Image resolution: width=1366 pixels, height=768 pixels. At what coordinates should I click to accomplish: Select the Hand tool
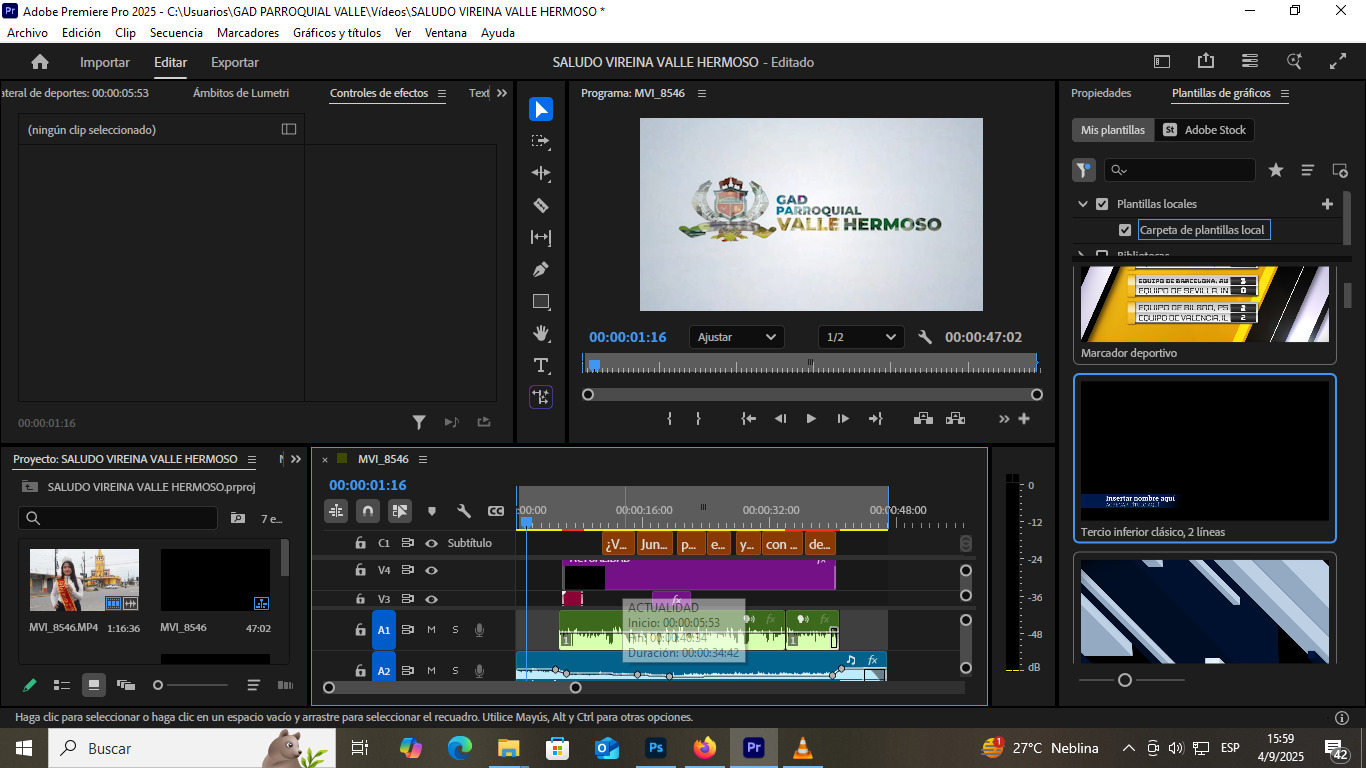(541, 333)
